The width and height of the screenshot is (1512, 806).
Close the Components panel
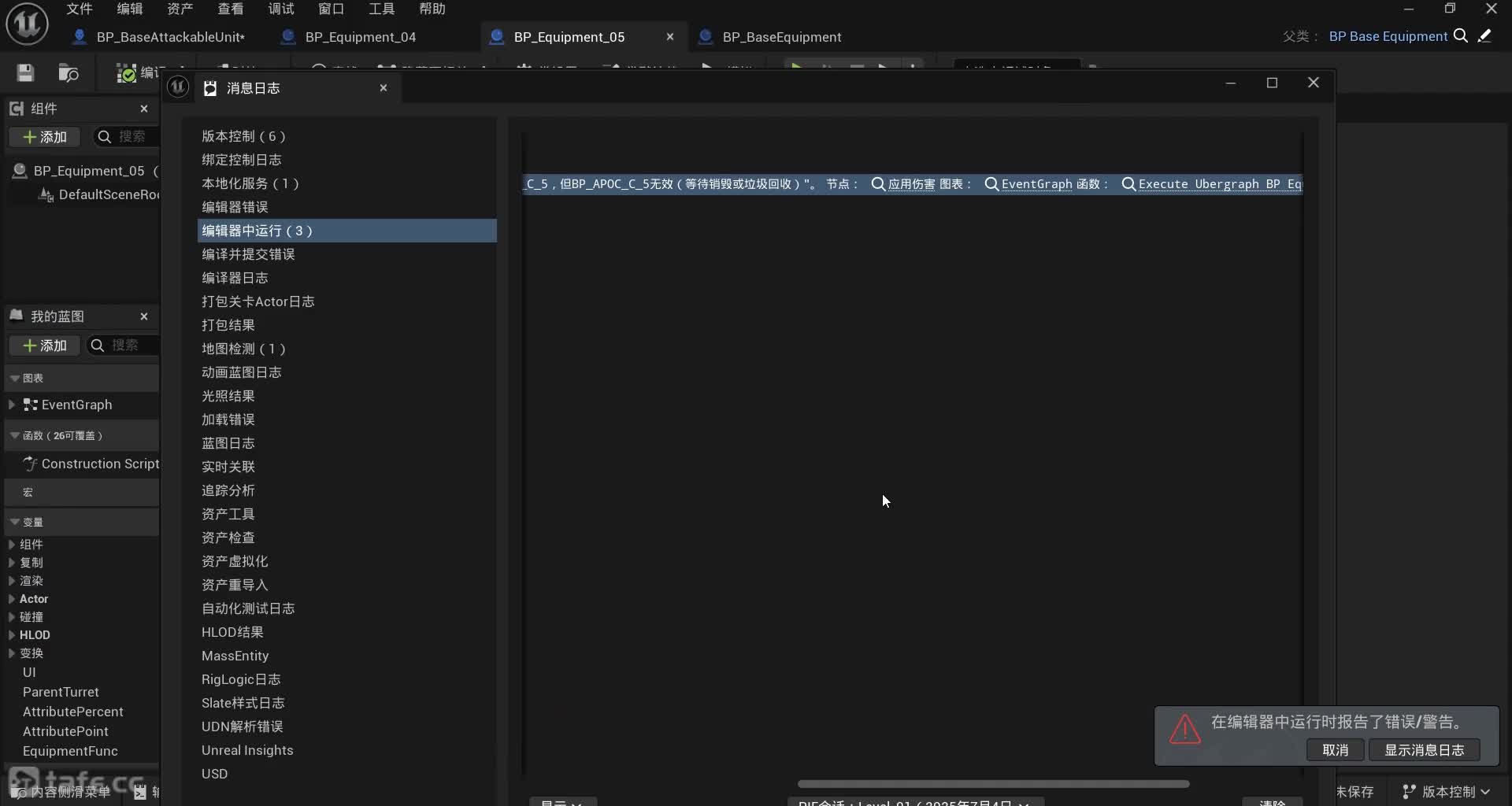pyautogui.click(x=144, y=109)
